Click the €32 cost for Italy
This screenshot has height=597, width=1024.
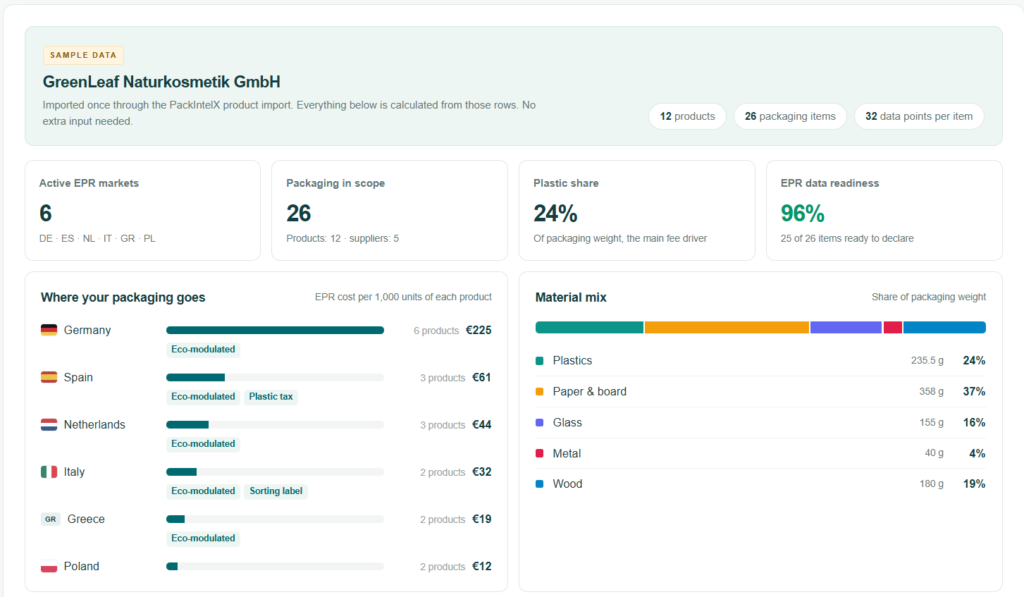click(x=481, y=472)
